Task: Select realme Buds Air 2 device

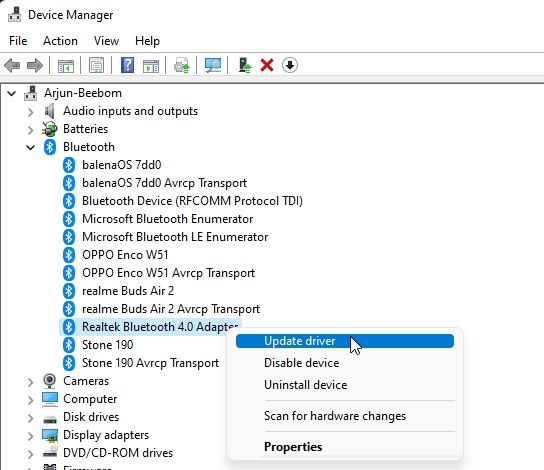Action: tap(128, 291)
